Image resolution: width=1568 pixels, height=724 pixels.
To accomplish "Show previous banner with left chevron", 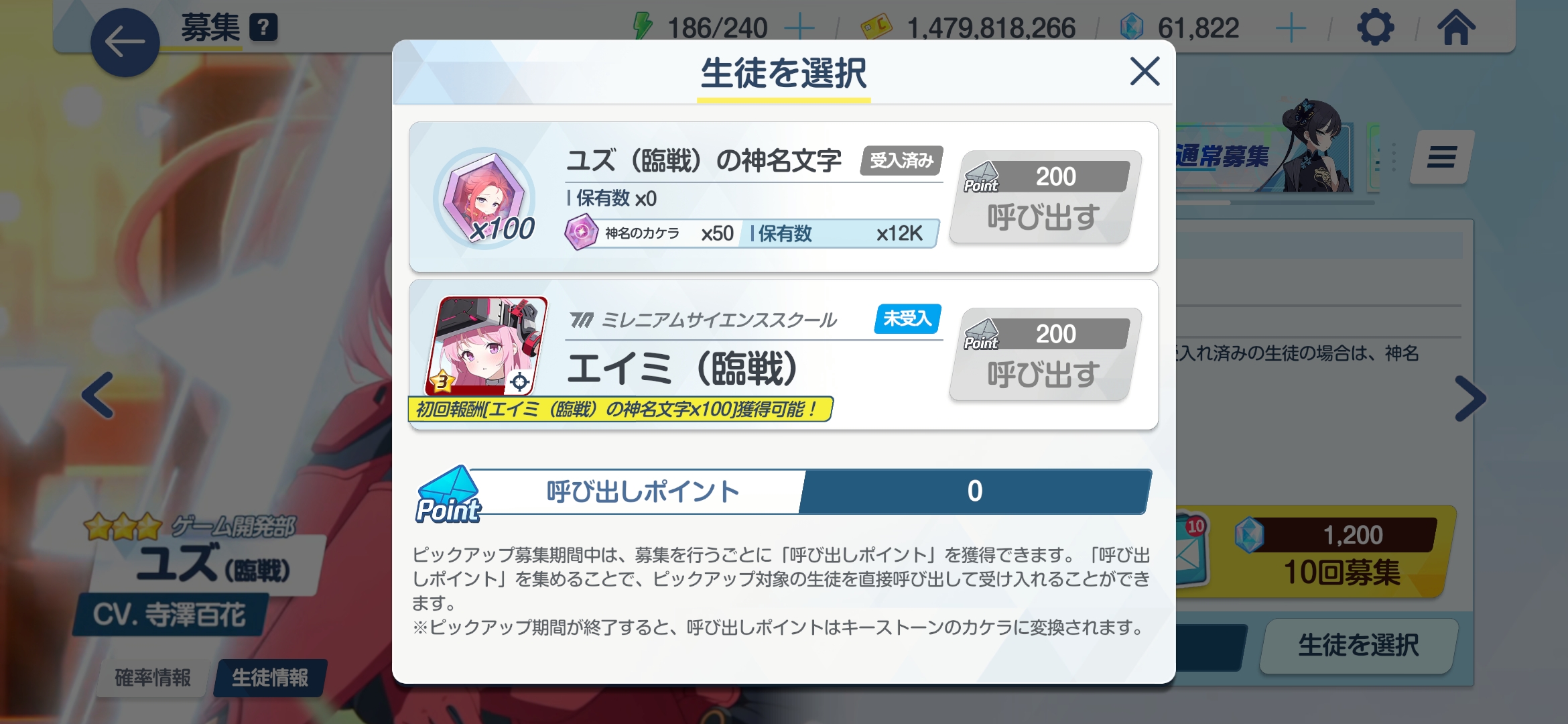I will coord(98,396).
